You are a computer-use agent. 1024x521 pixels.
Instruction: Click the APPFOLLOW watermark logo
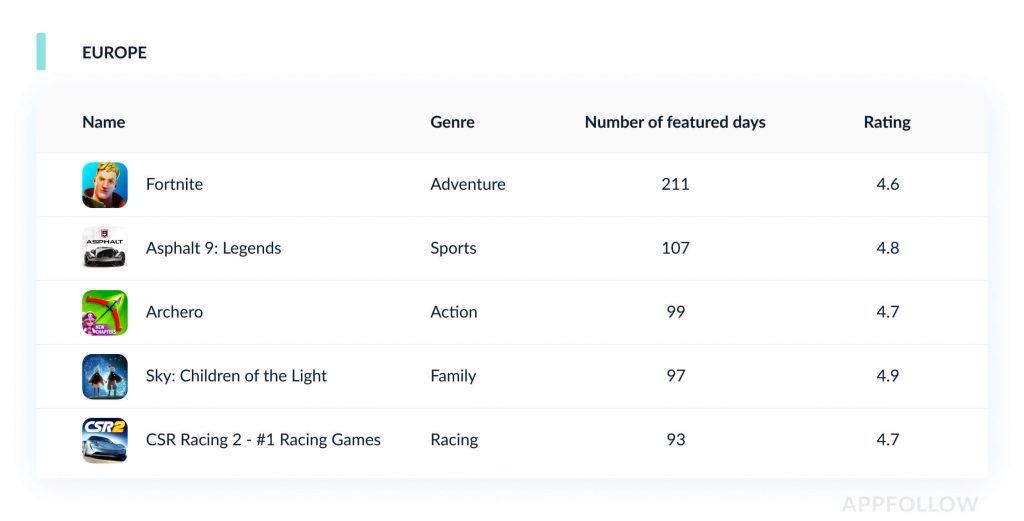click(x=910, y=505)
